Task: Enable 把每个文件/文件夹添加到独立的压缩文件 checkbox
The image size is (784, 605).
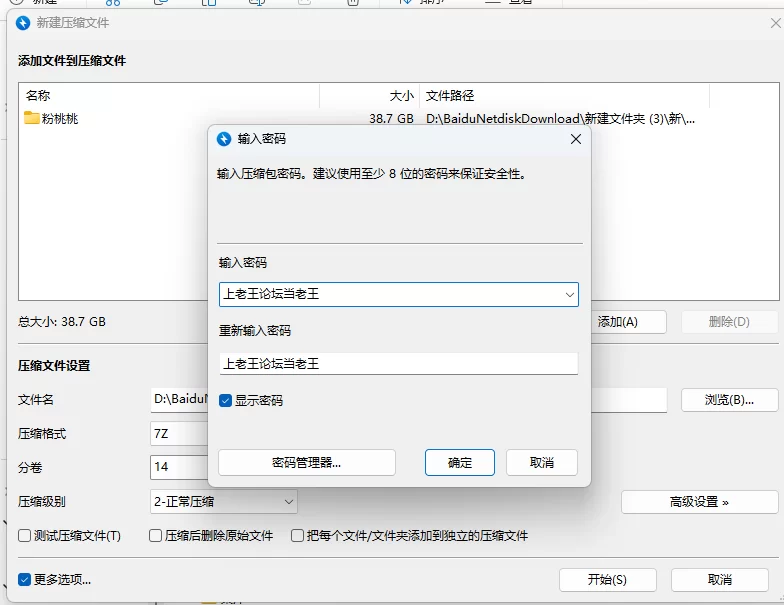Action: 298,536
